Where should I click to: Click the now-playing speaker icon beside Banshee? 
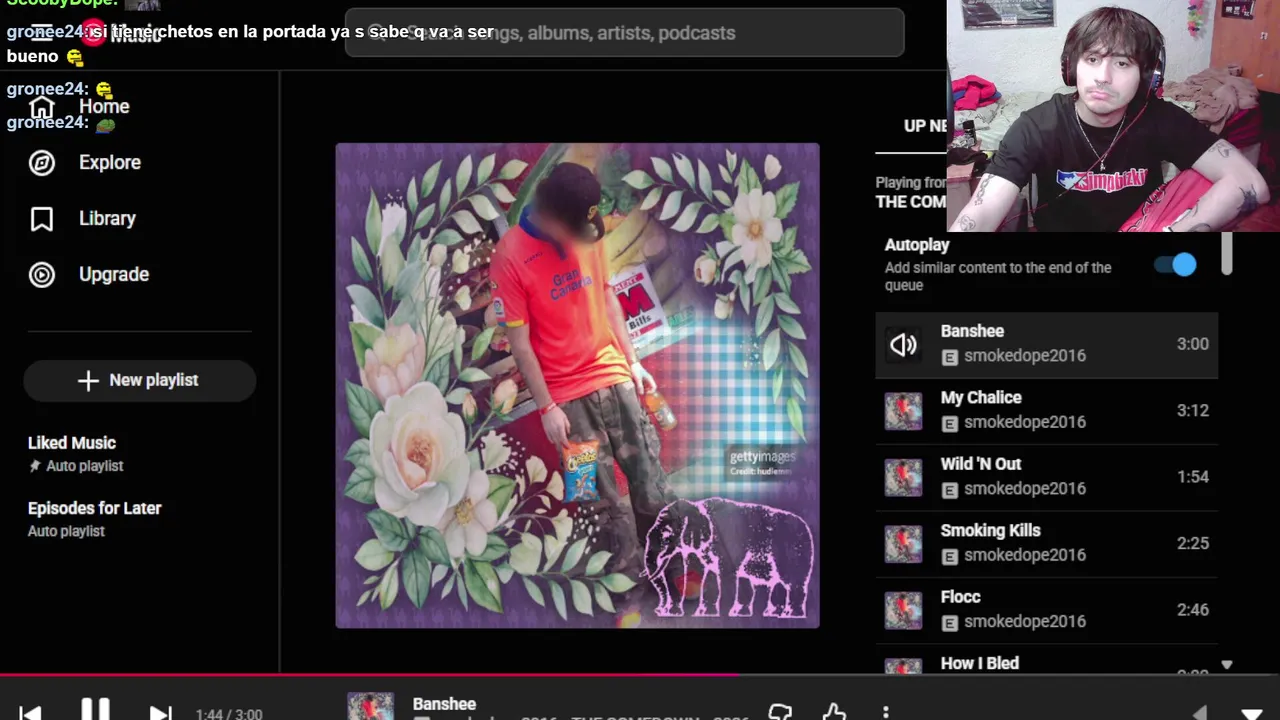coord(903,345)
